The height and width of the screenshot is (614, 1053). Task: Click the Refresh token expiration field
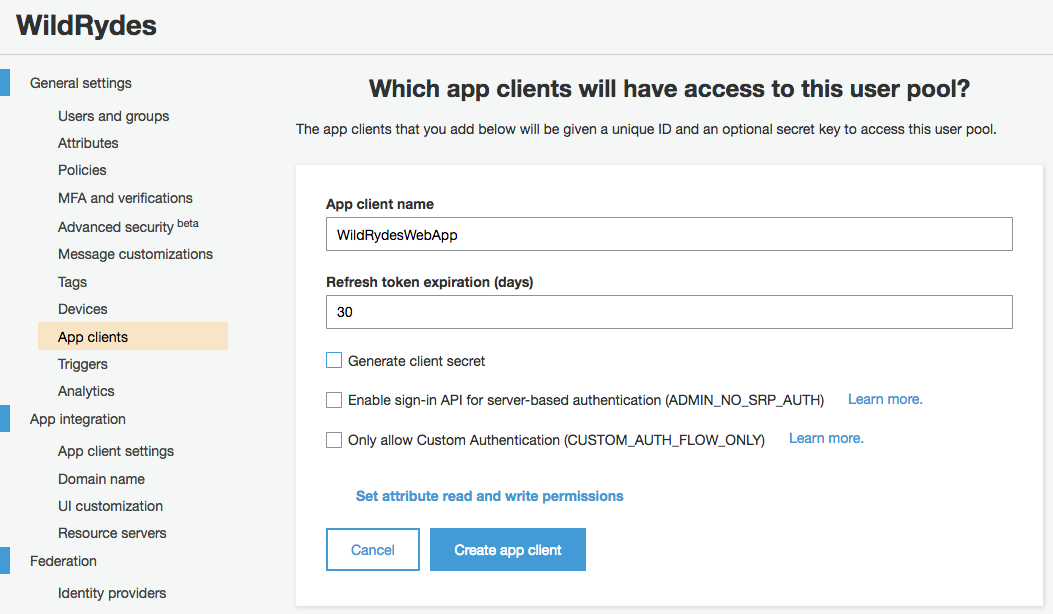click(x=668, y=312)
